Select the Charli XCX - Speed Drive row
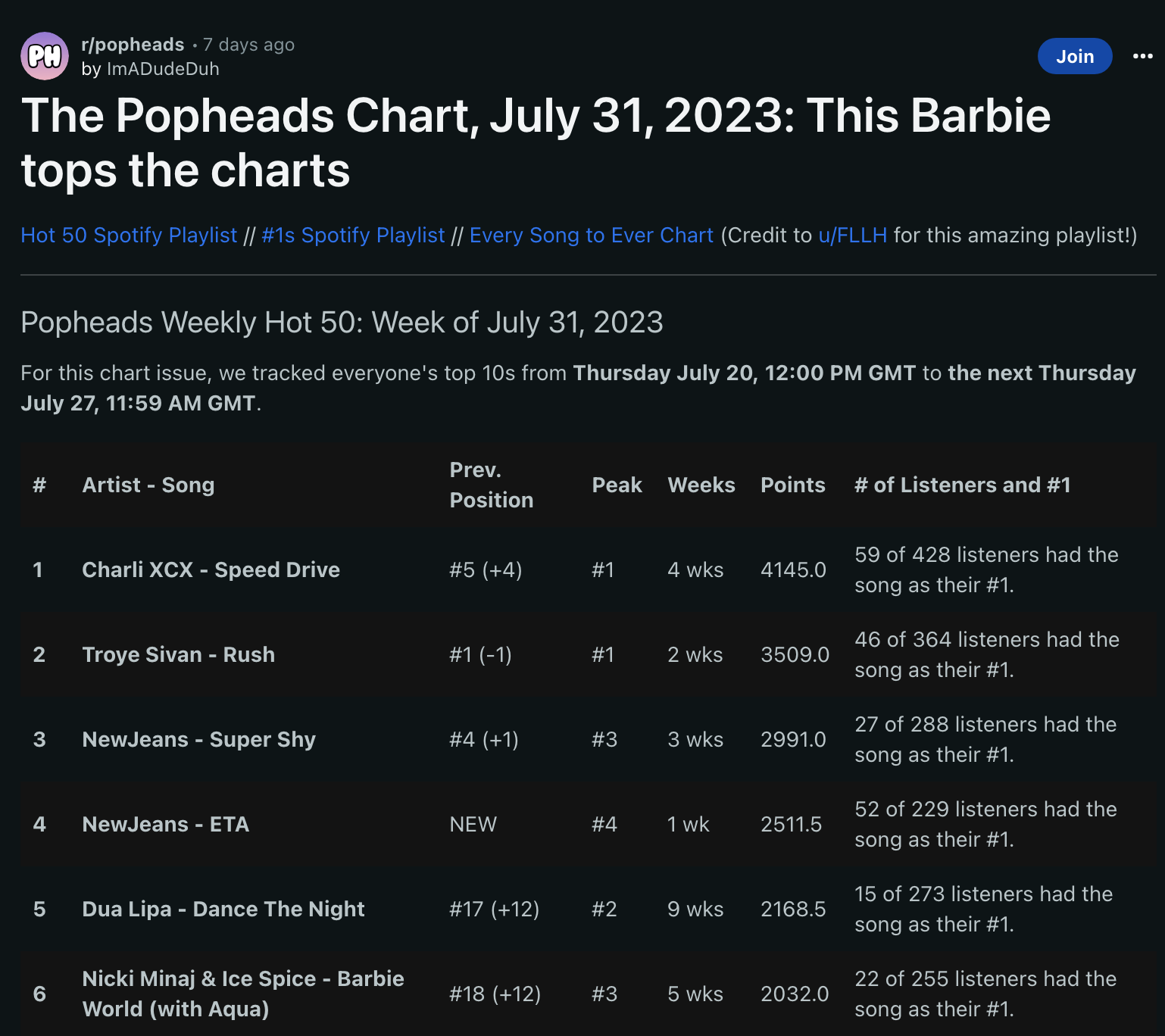The width and height of the screenshot is (1165, 1036). (x=211, y=570)
